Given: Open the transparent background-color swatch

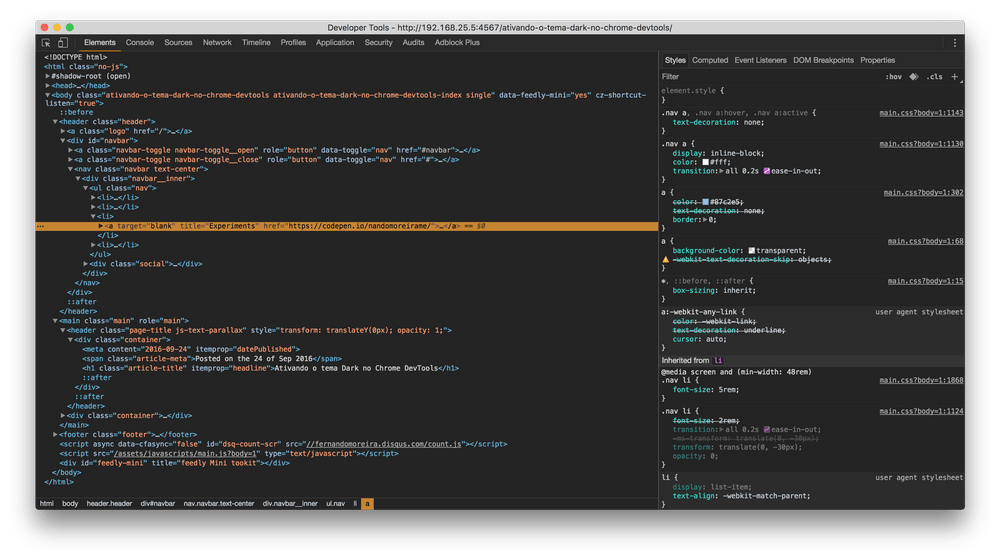Looking at the screenshot, I should (751, 251).
